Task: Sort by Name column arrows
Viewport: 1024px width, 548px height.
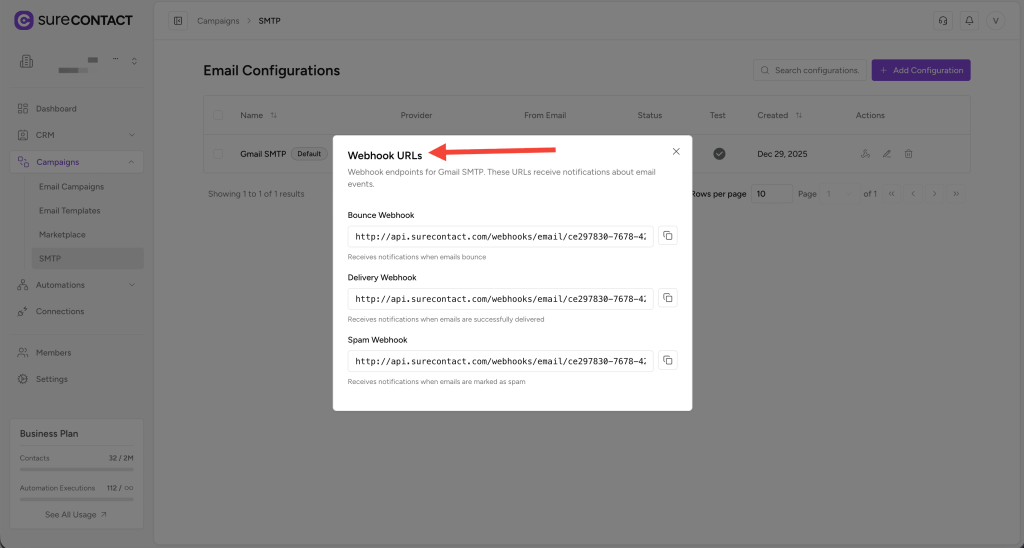Action: click(x=274, y=115)
